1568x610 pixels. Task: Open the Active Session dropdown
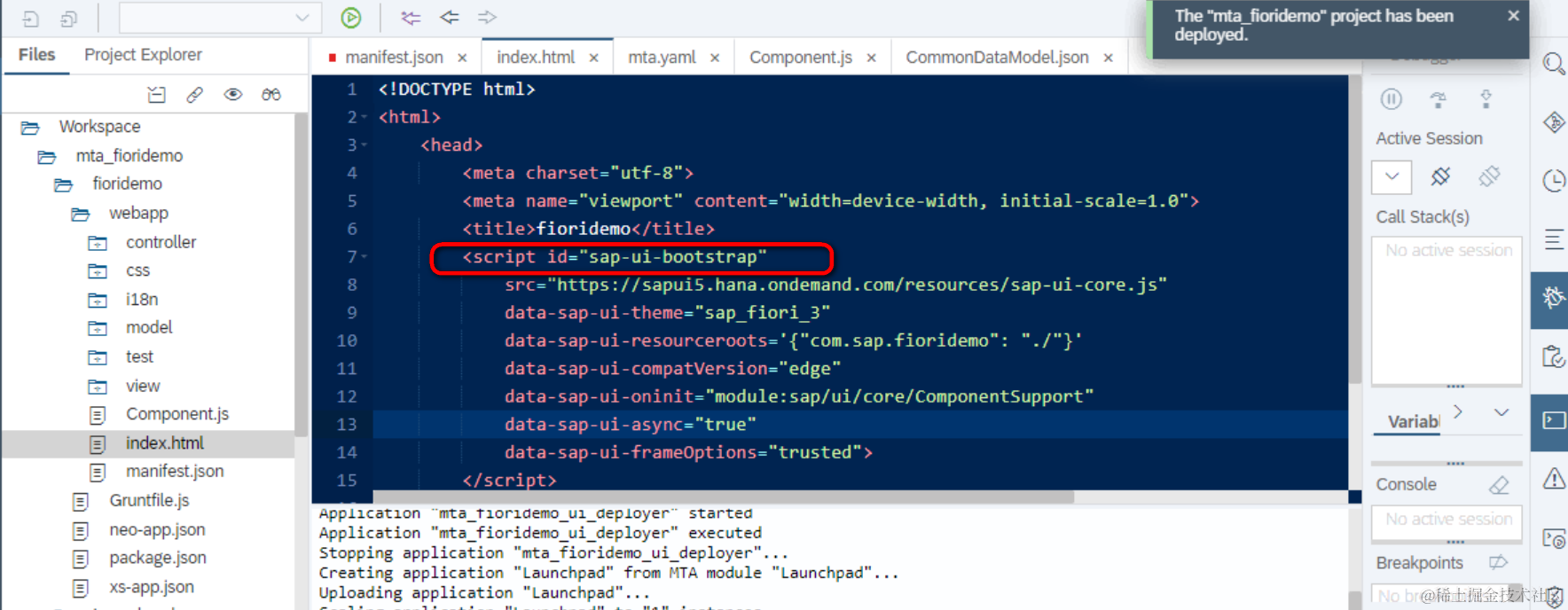tap(1392, 176)
